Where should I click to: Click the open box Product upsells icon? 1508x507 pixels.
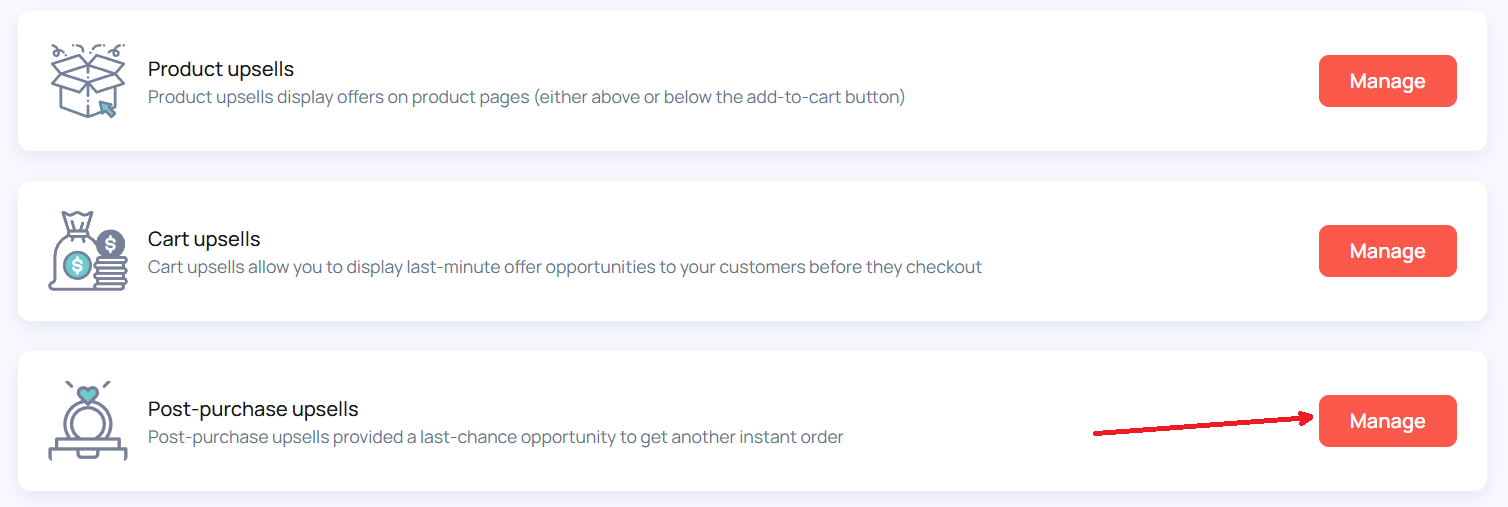pos(88,81)
